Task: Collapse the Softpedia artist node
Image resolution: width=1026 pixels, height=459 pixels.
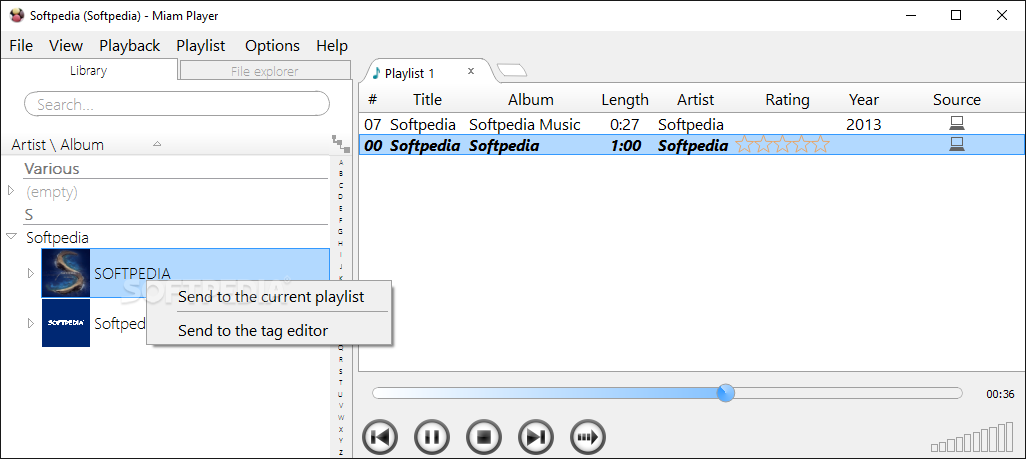Action: [x=11, y=236]
